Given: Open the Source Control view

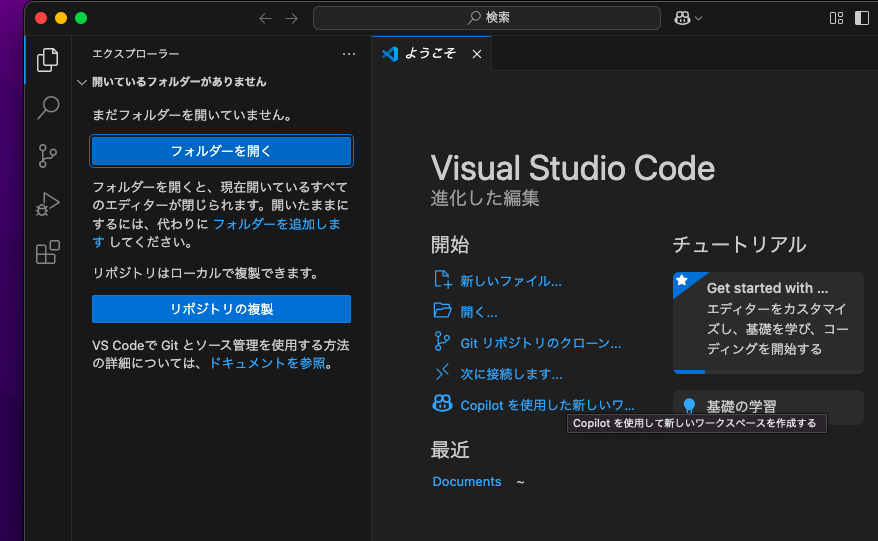Looking at the screenshot, I should click(48, 156).
